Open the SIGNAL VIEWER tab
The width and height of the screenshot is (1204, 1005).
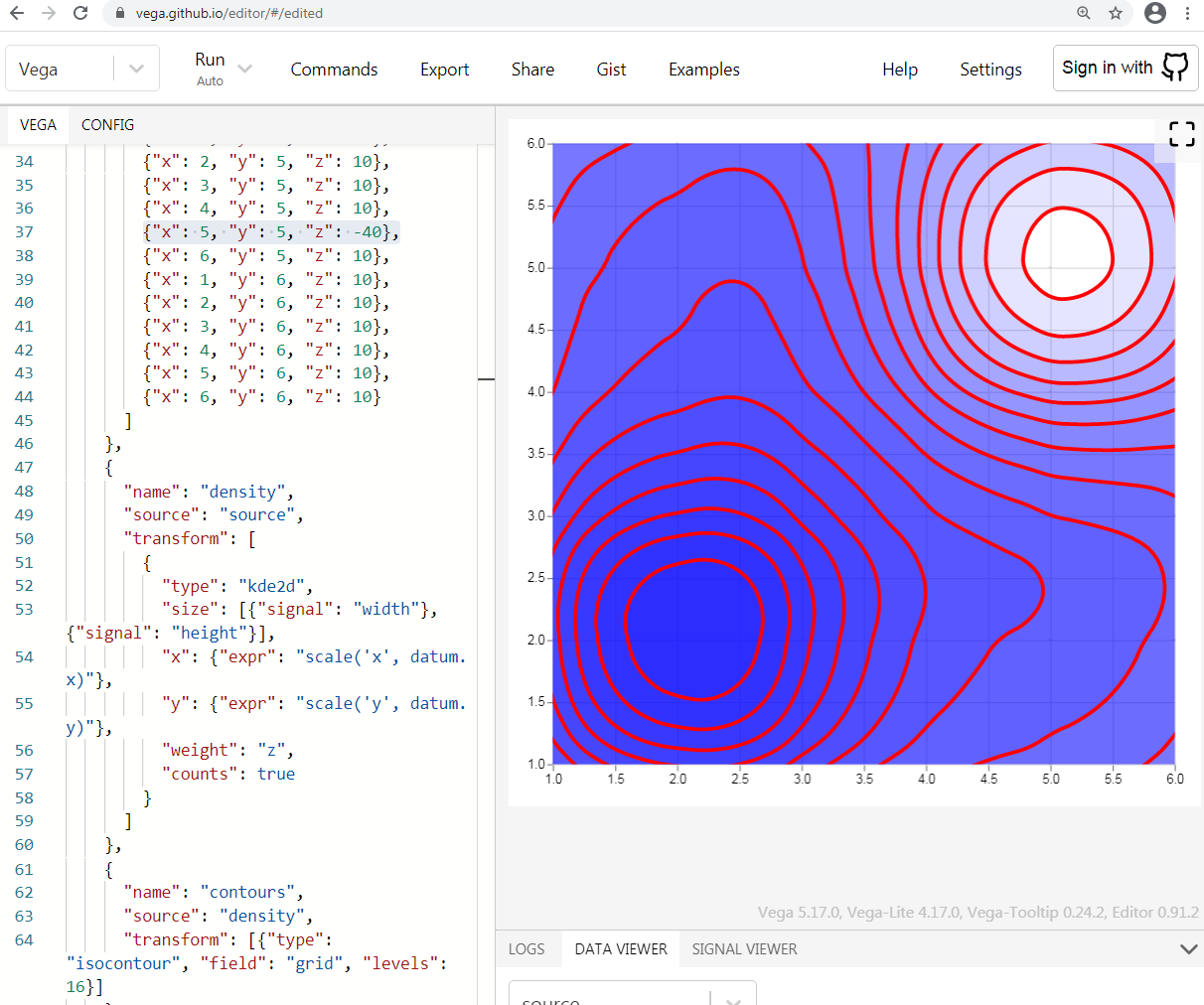(x=744, y=949)
